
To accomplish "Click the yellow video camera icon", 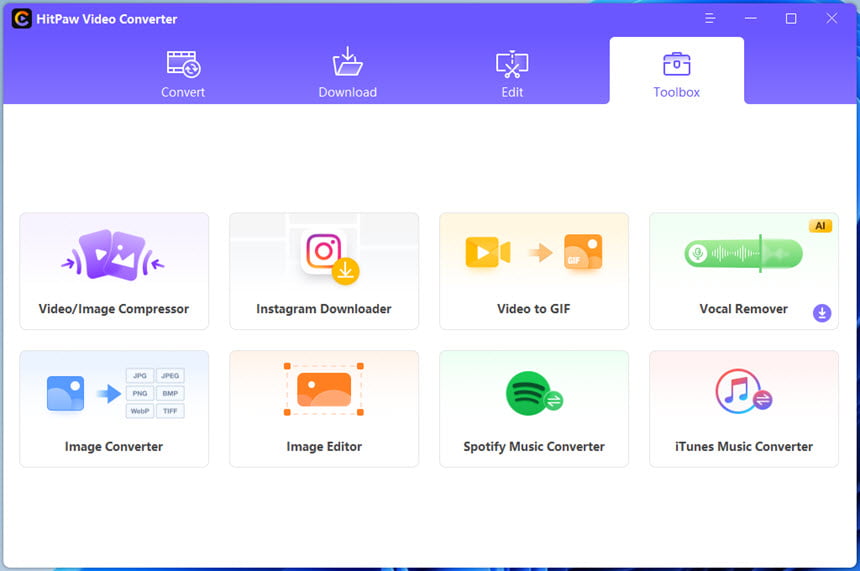I will click(x=488, y=252).
